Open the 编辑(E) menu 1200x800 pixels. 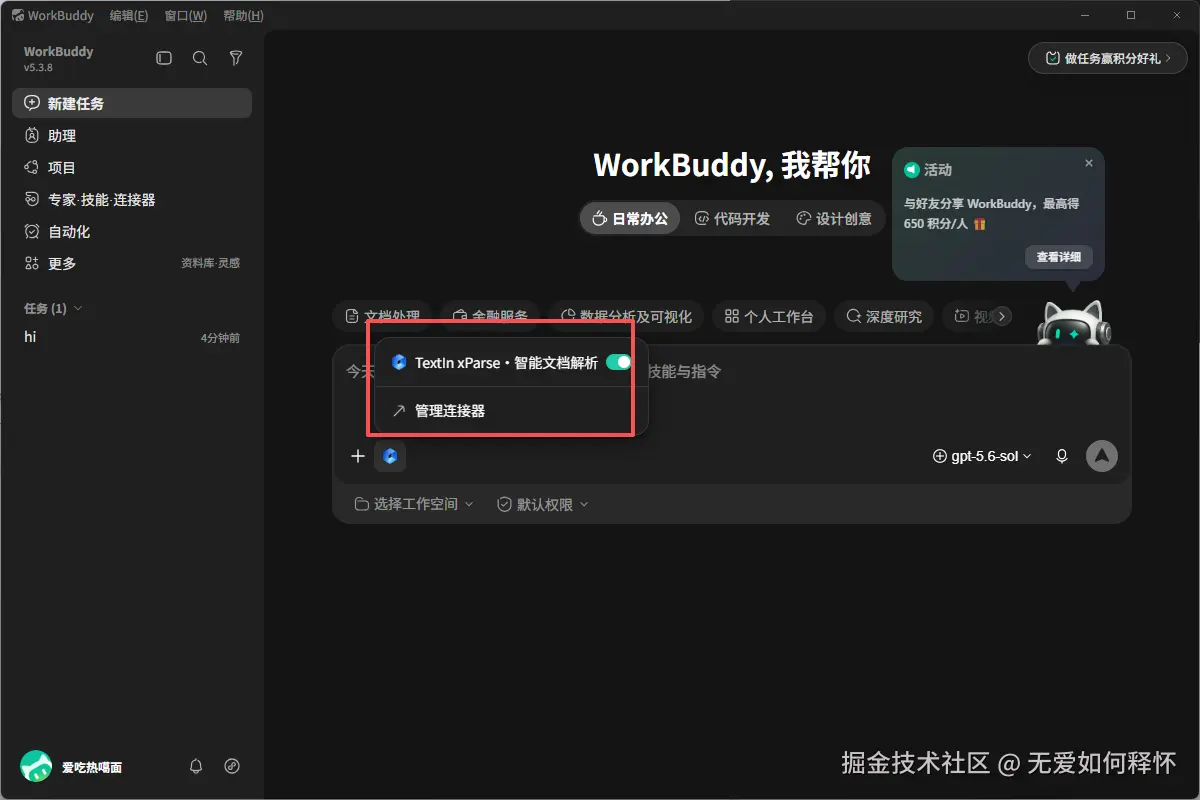[x=129, y=15]
